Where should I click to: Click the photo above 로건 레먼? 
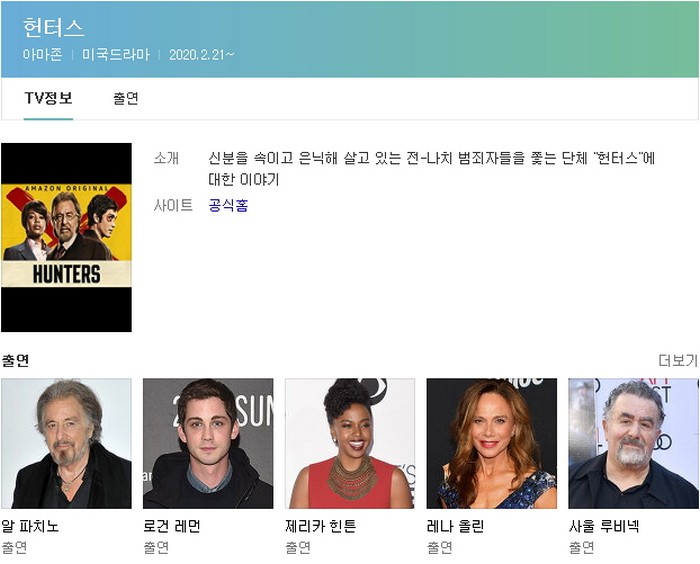pos(208,443)
